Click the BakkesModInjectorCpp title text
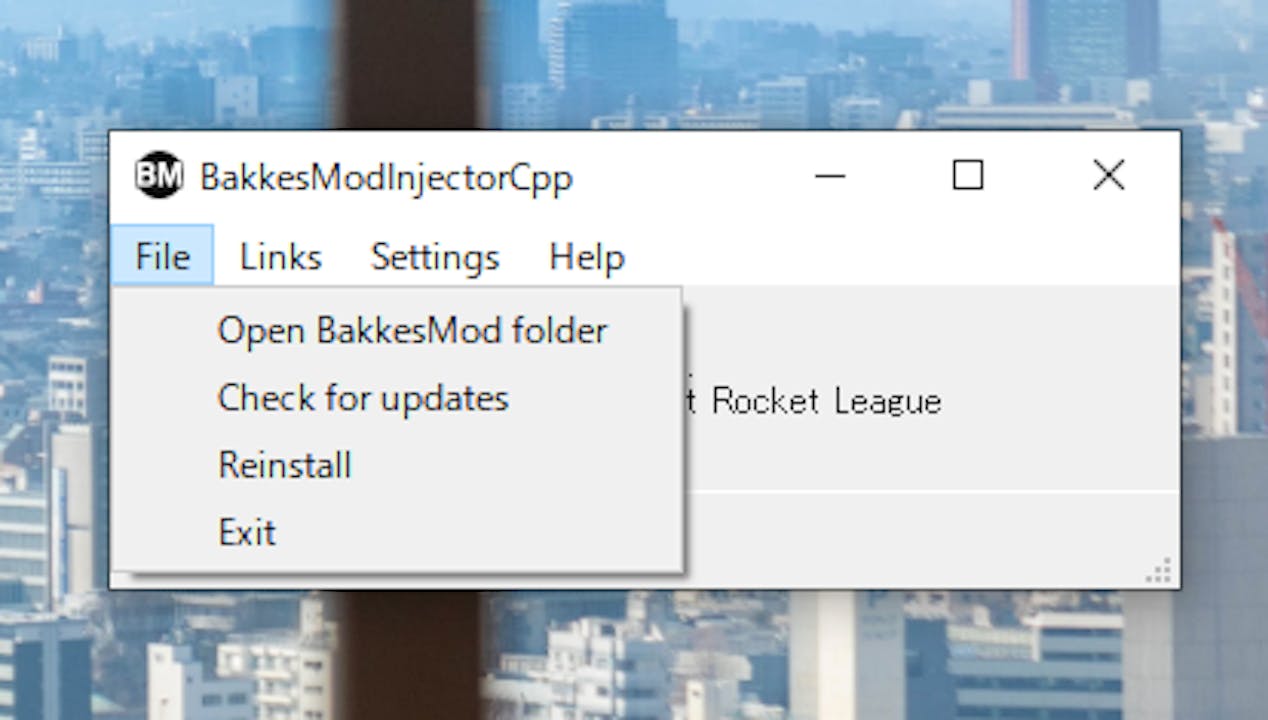Viewport: 1268px width, 720px height. click(x=386, y=178)
